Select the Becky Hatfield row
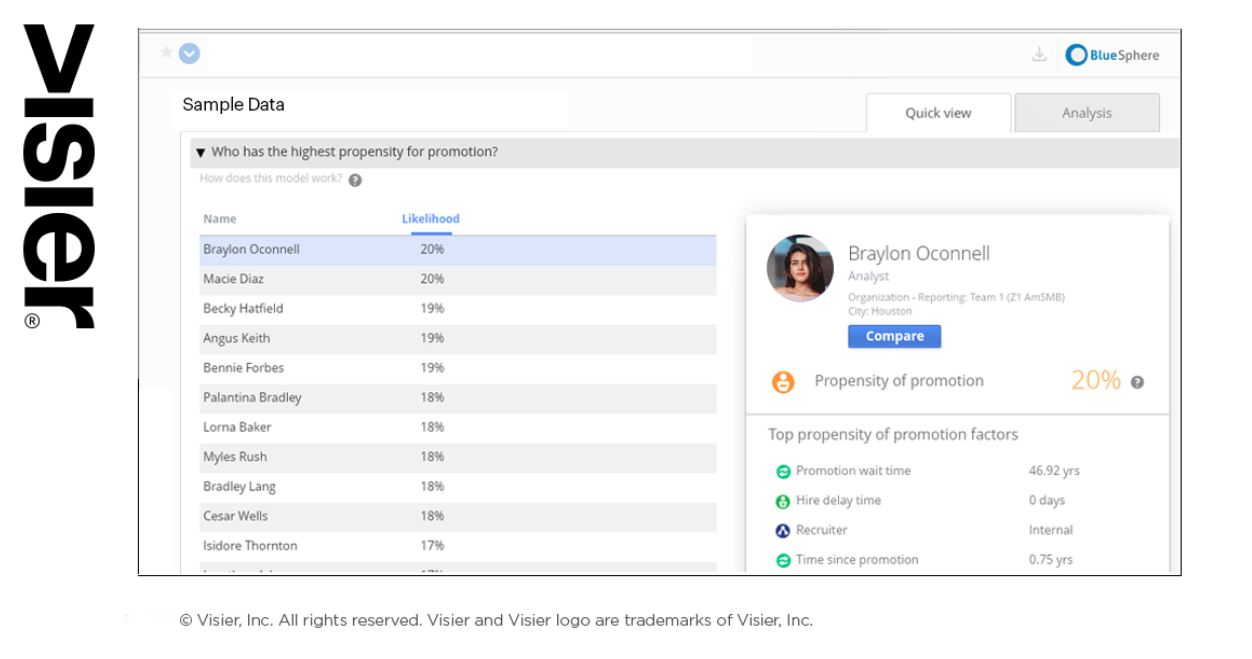The width and height of the screenshot is (1252, 659). pos(457,309)
